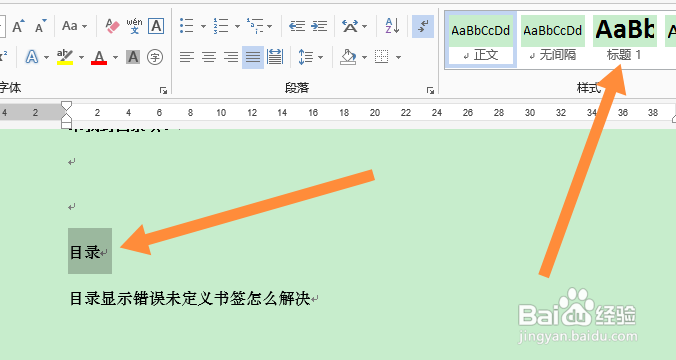Open borders dropdown arrow

coord(398,57)
